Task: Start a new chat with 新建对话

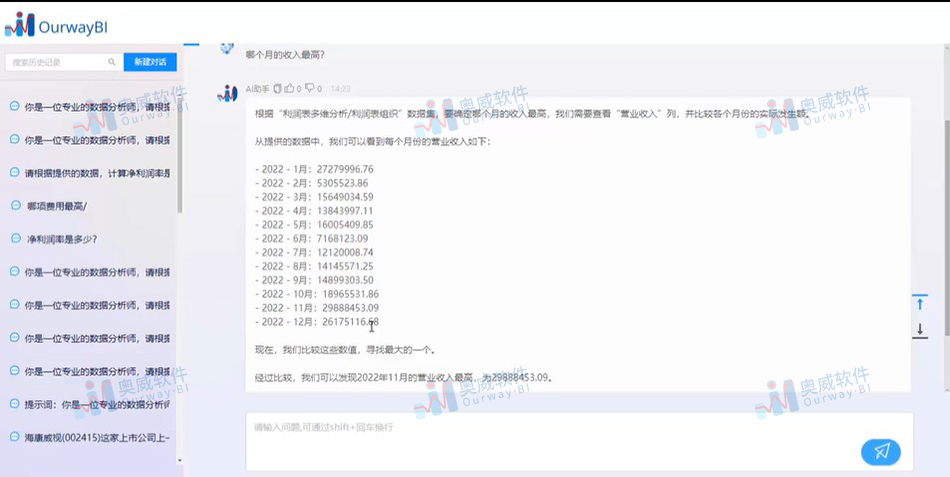Action: point(150,62)
